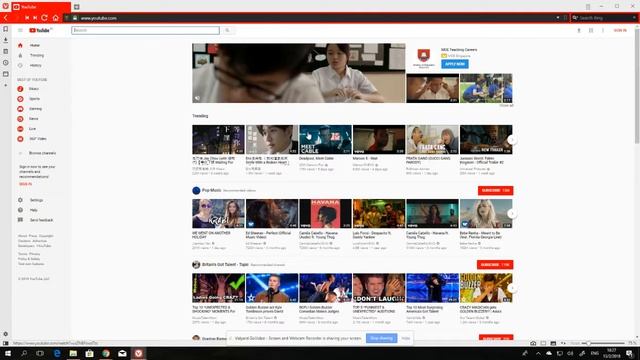The height and width of the screenshot is (360, 640).
Task: Open the Havana album cover thumbnail
Action: click(325, 213)
